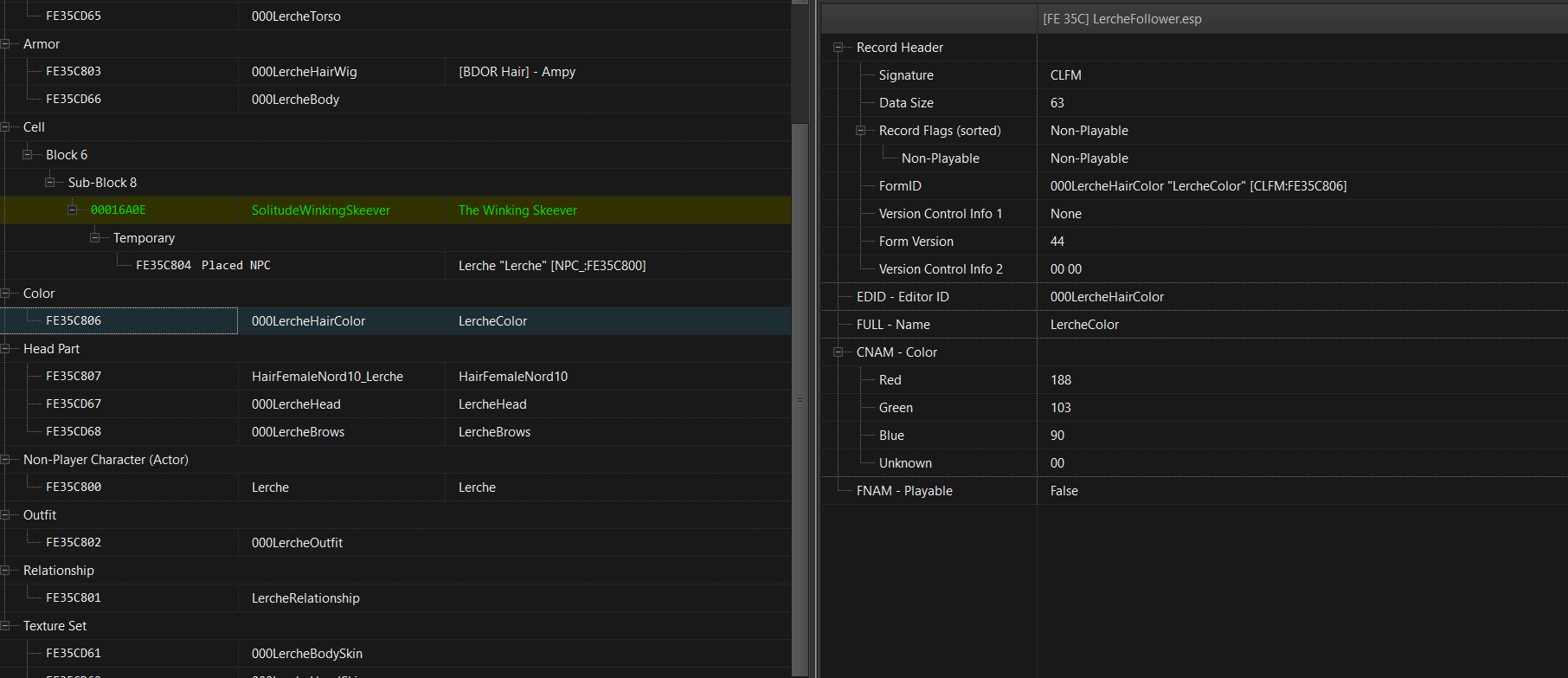Collapse the Texture Set group
Image resolution: width=1568 pixels, height=678 pixels.
[5, 626]
